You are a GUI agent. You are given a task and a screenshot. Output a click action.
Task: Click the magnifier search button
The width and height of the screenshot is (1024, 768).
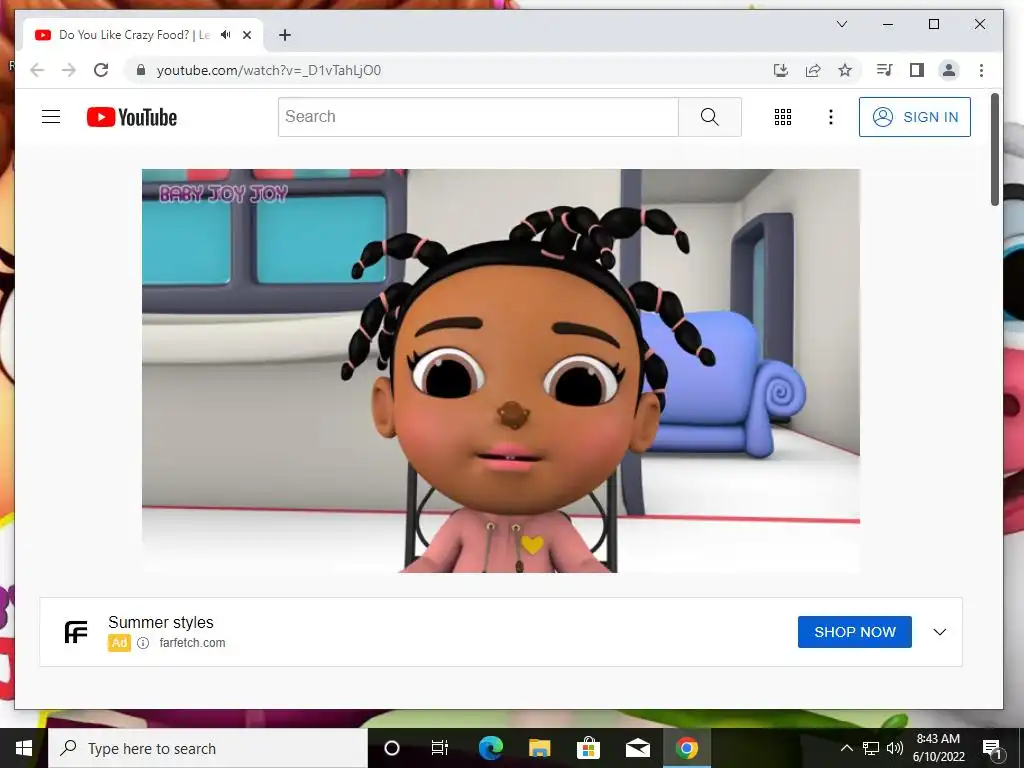point(710,117)
